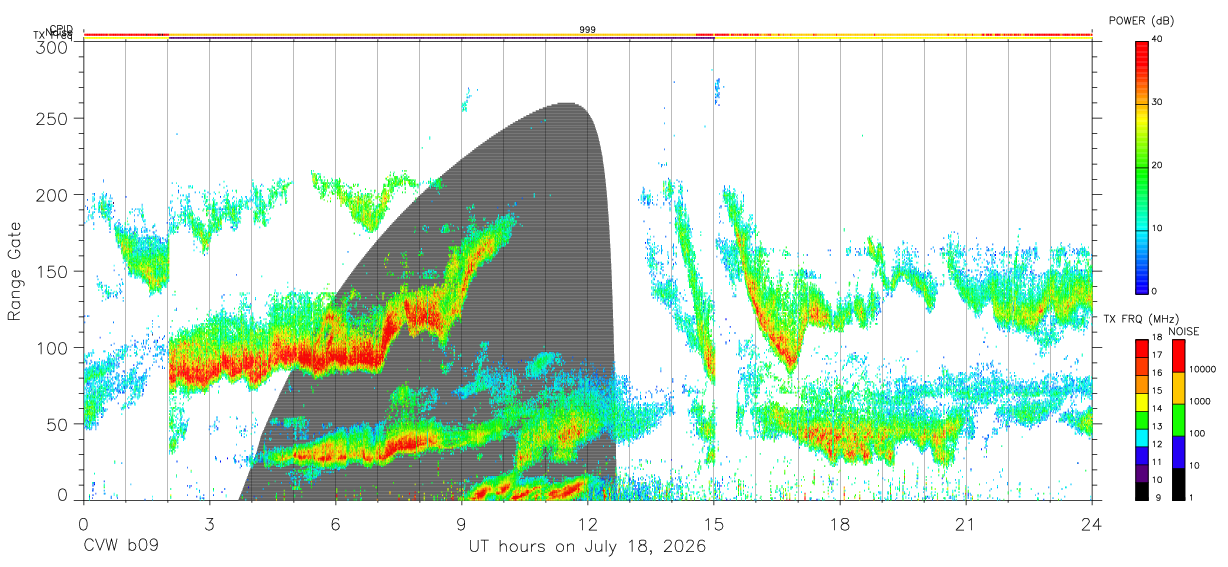Select the red top of power color bar

pos(1141,56)
